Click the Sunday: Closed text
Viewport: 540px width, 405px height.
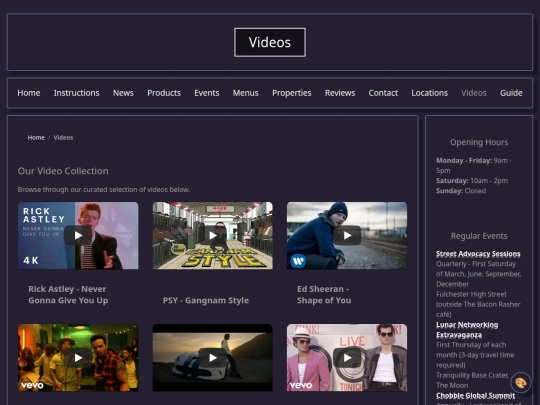(x=461, y=191)
